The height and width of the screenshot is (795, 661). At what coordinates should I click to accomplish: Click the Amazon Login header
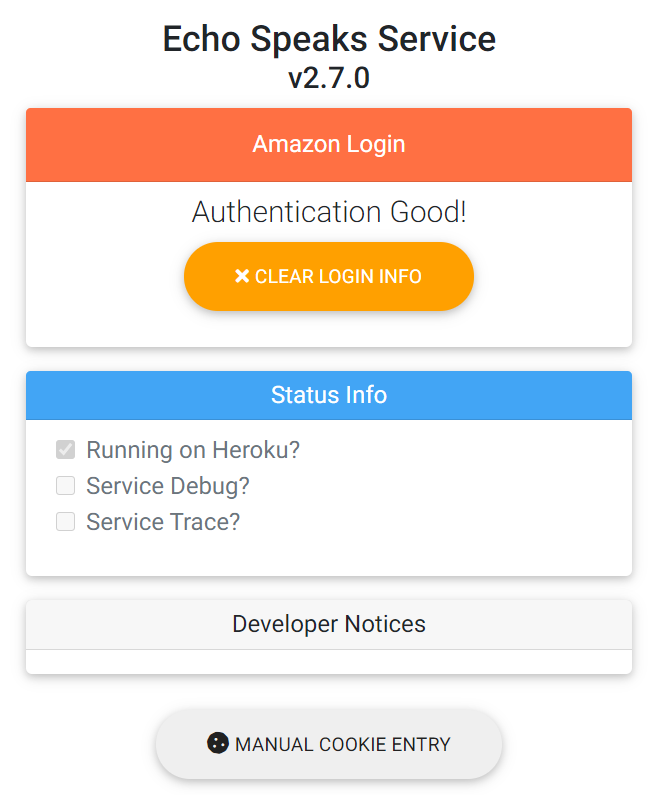pos(329,144)
